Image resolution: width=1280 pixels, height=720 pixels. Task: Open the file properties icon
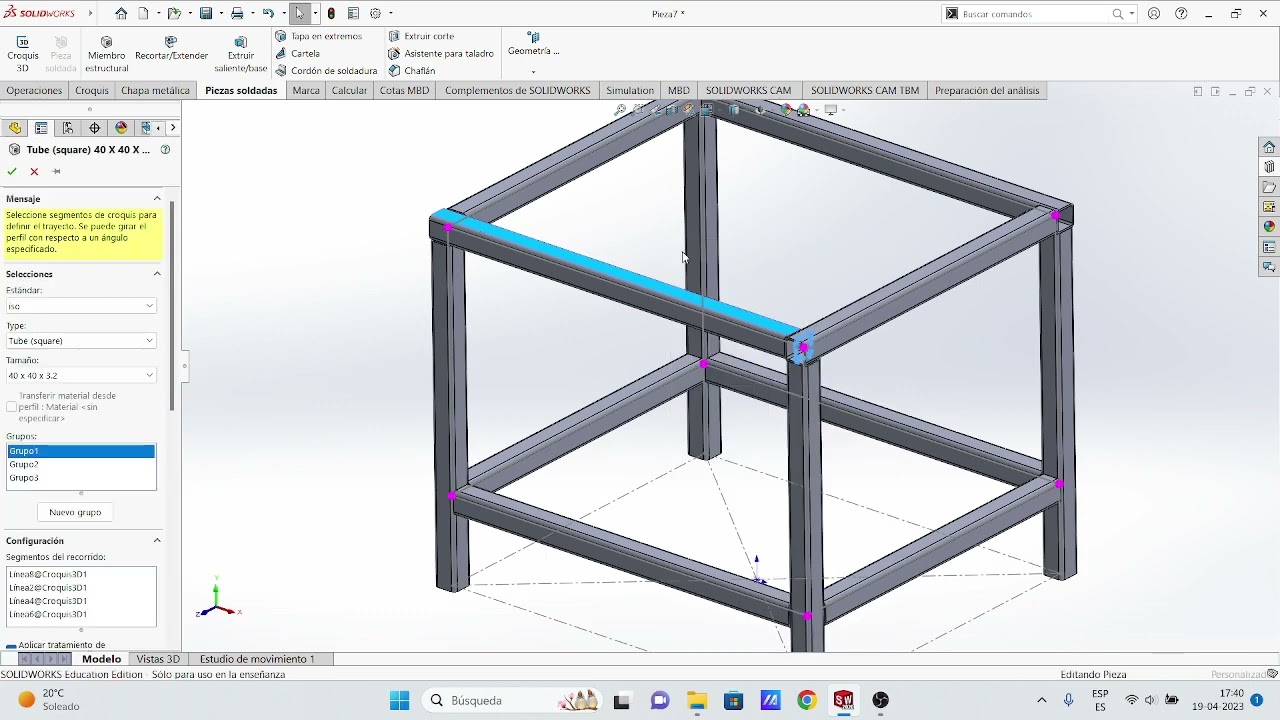coord(353,14)
